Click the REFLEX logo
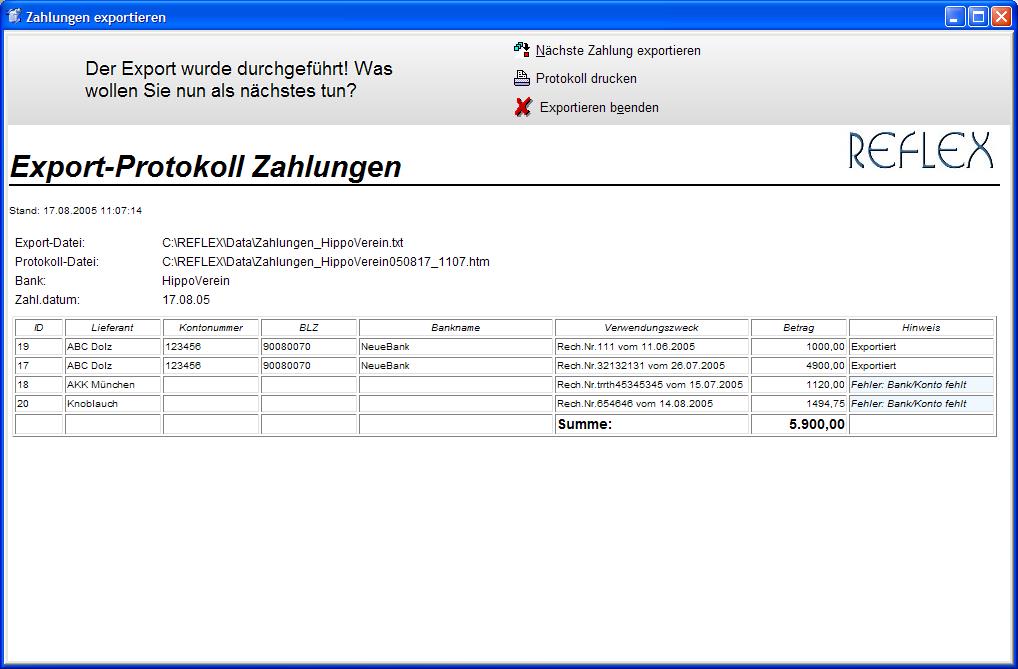This screenshot has height=669, width=1018. click(921, 151)
